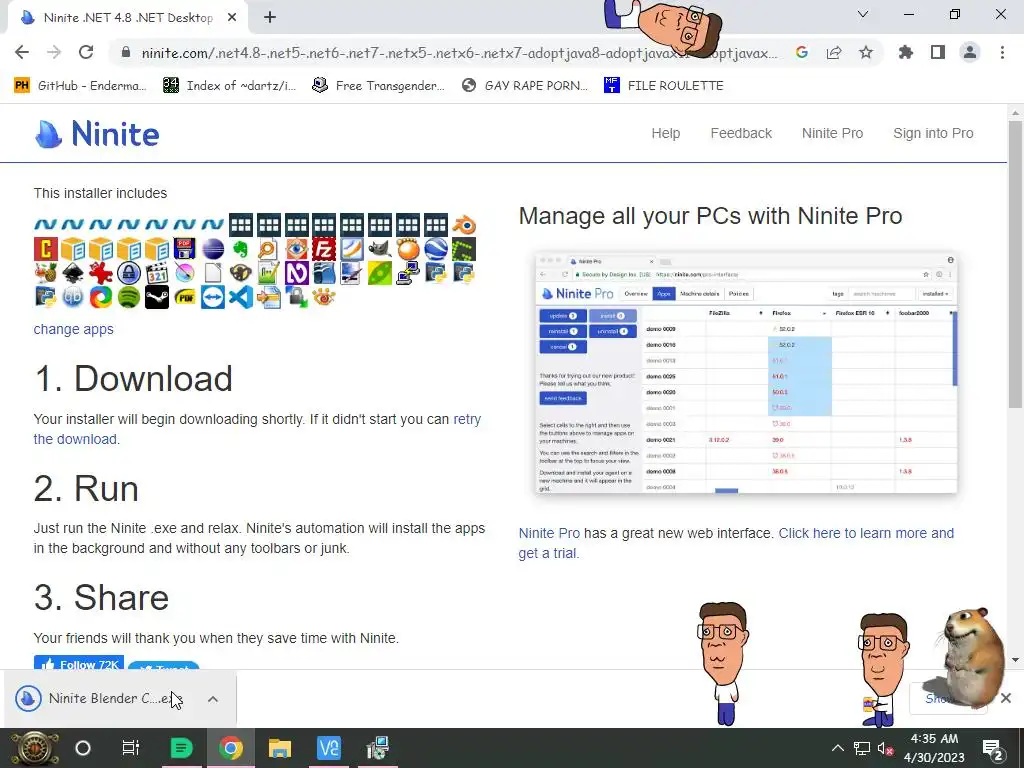
Task: Close the downloads bar
Action: pos(1006,698)
